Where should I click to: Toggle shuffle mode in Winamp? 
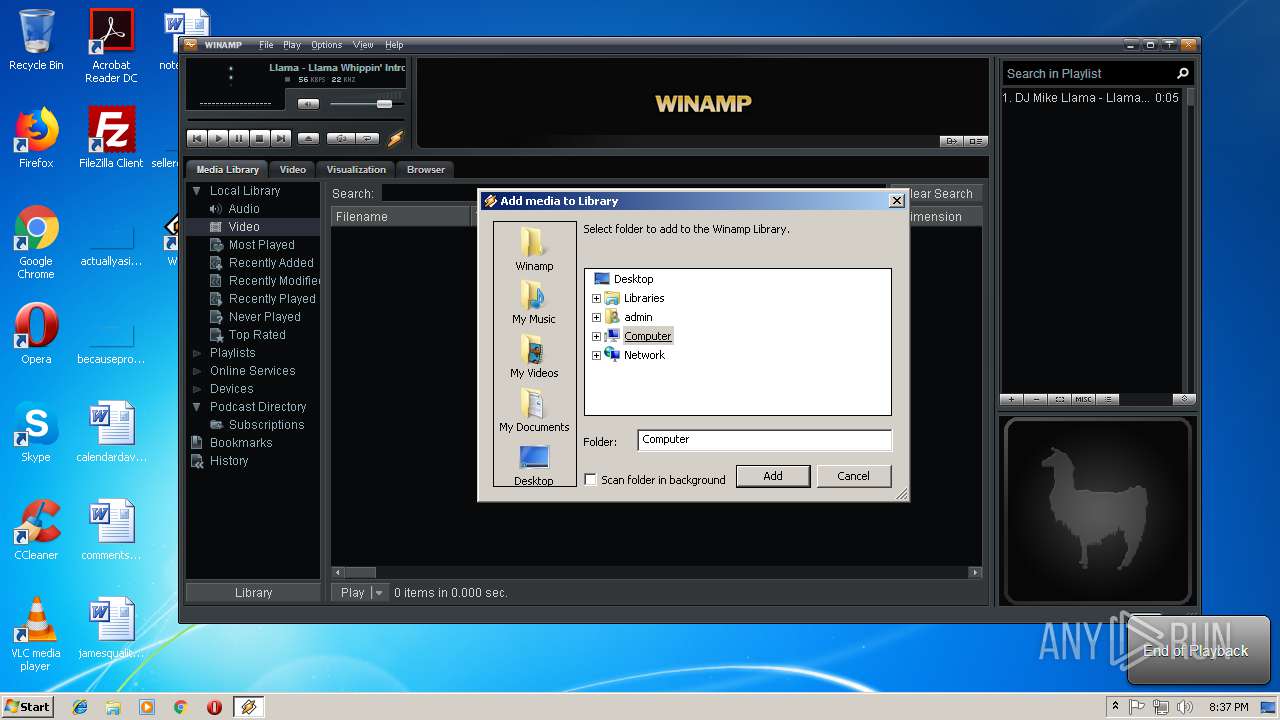pos(341,139)
